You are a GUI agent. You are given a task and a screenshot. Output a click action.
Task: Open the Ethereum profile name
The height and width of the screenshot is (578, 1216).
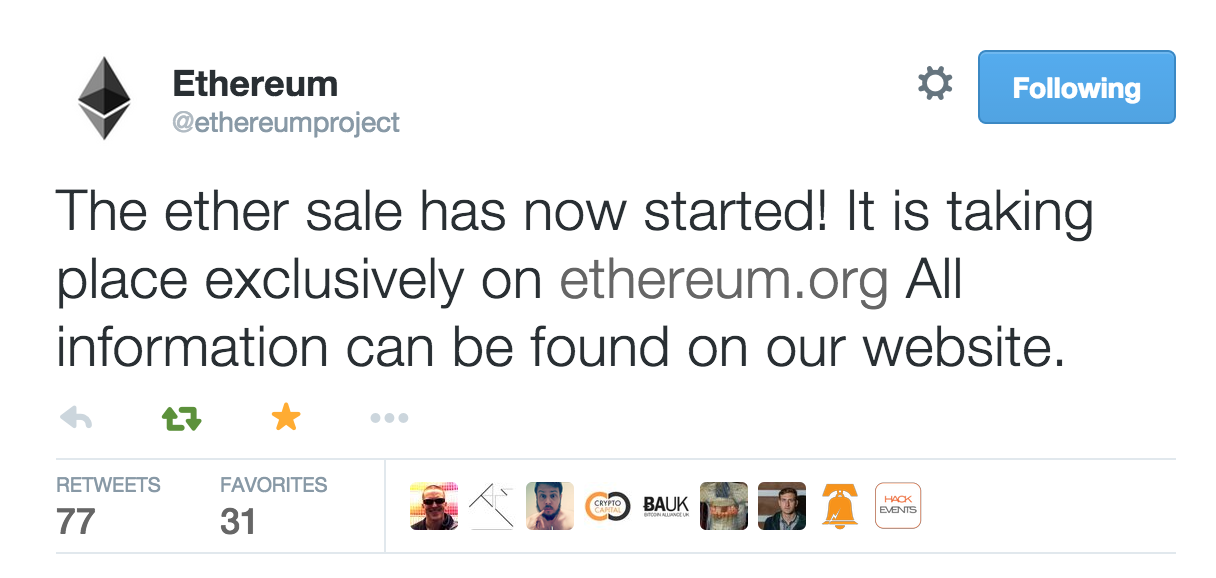pyautogui.click(x=255, y=84)
